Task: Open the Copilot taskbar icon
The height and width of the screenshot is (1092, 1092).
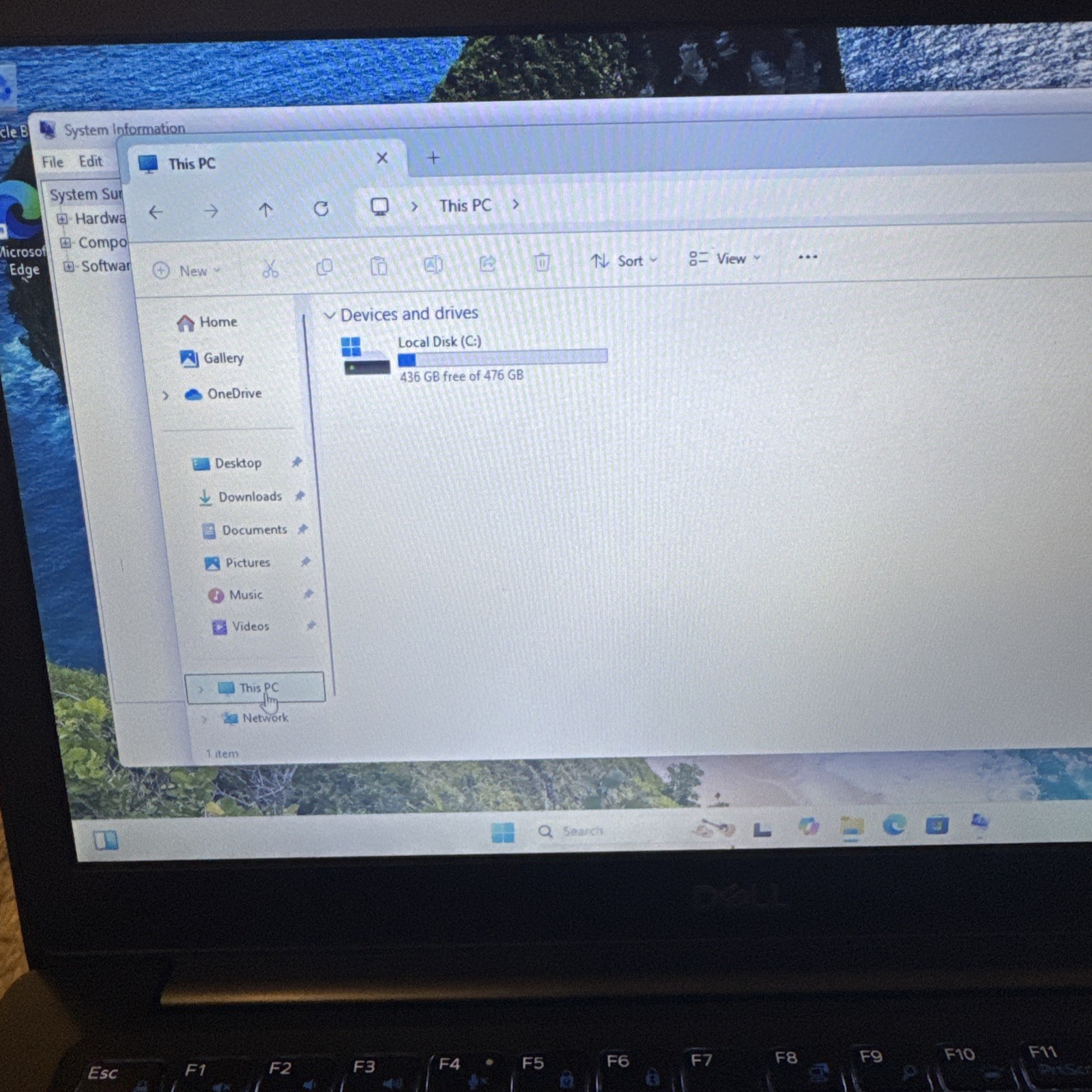Action: click(x=808, y=828)
